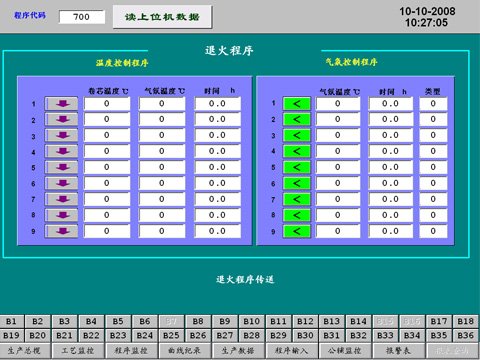Select furnace button B18

tap(466, 321)
